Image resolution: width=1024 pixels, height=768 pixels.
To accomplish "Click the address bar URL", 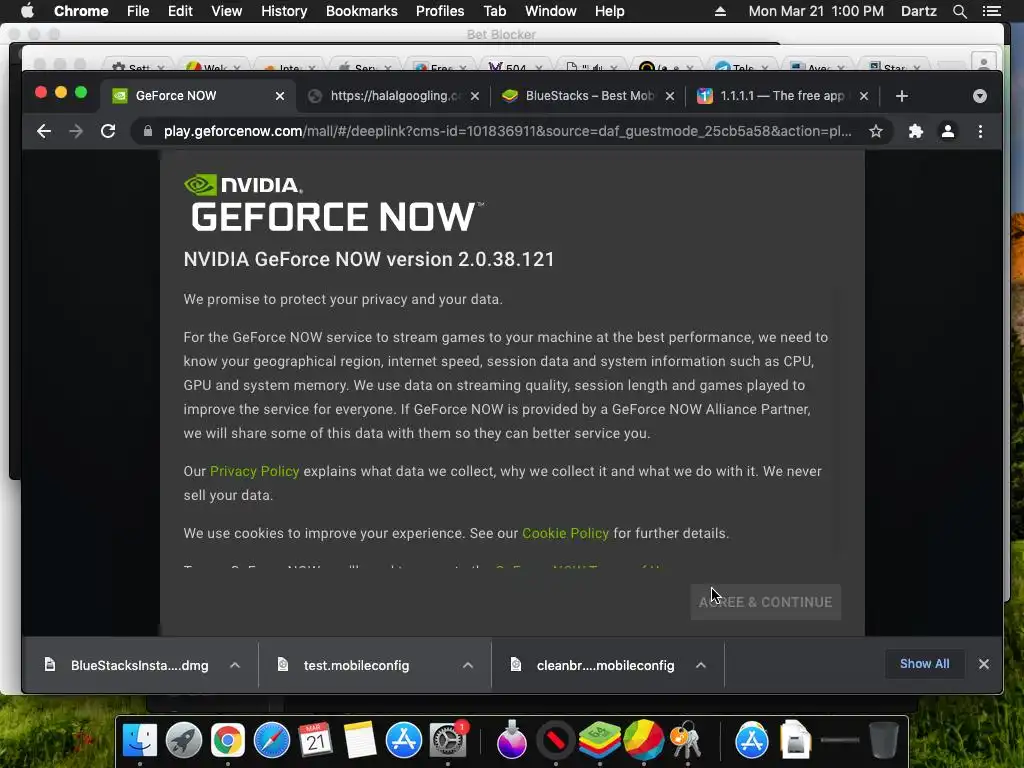I will pyautogui.click(x=507, y=131).
